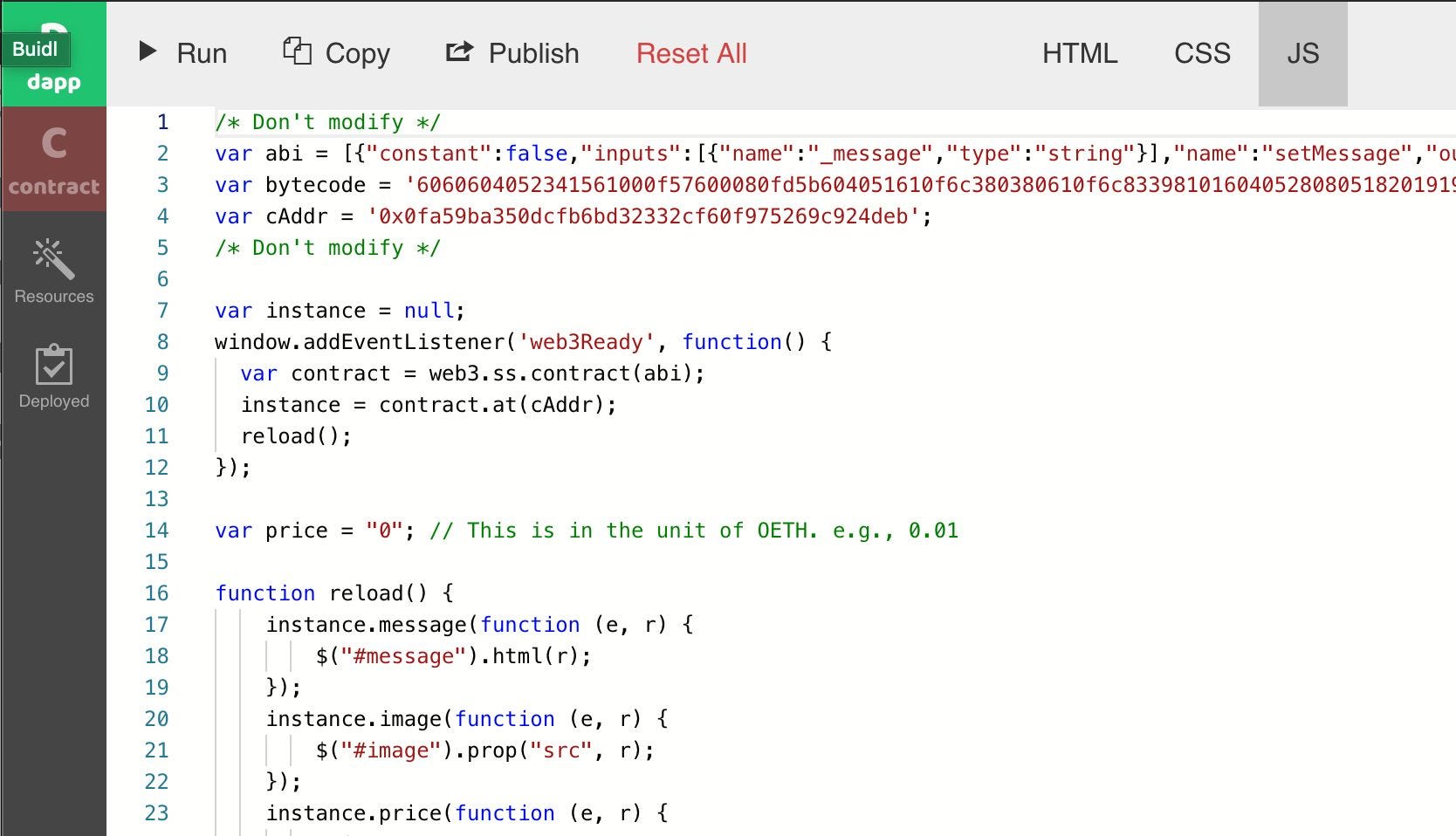Click 'function reload()' definition

tap(334, 593)
